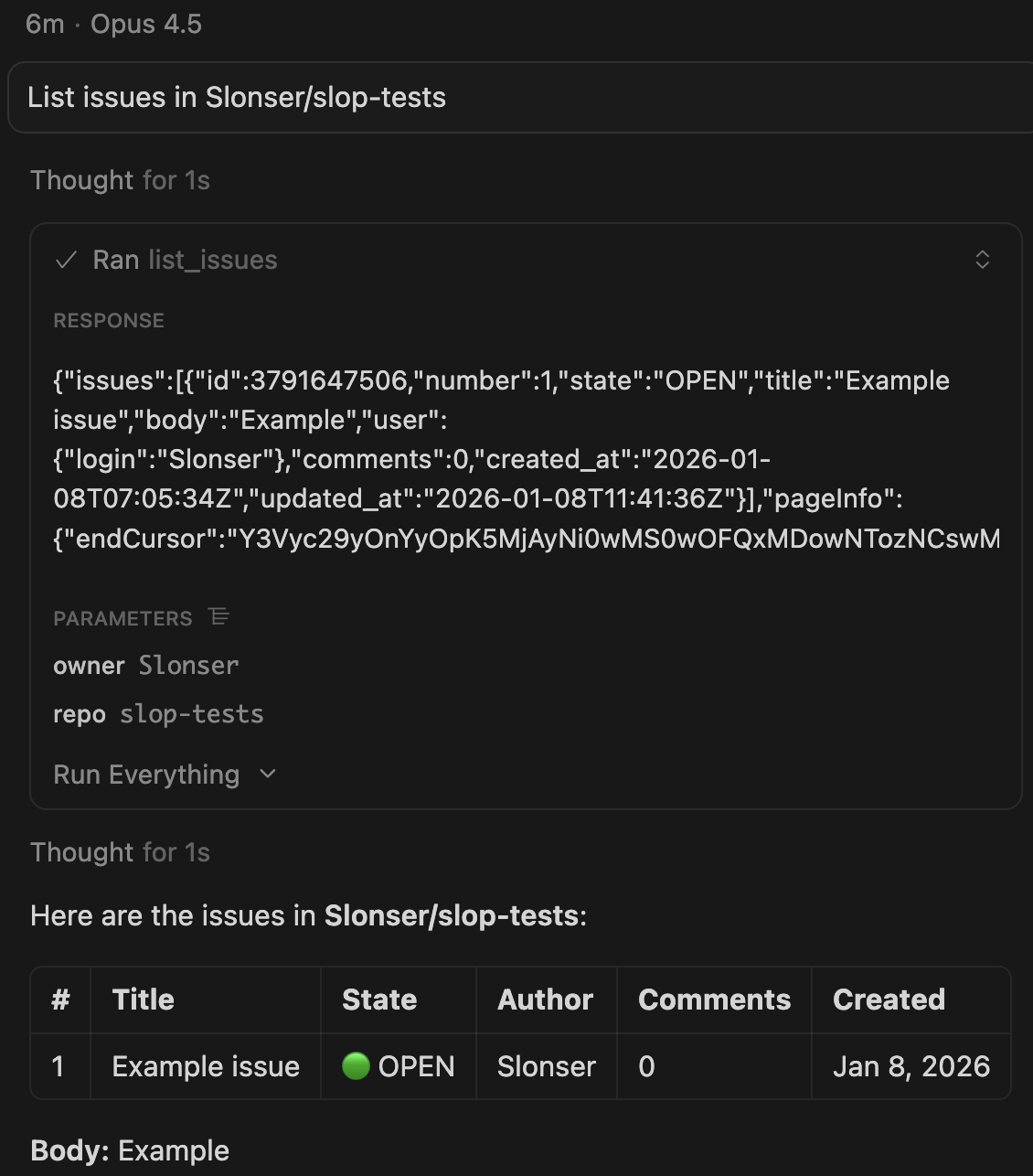Expand the second "Thought for 1s" above the results
The height and width of the screenshot is (1176, 1033).
[x=120, y=852]
